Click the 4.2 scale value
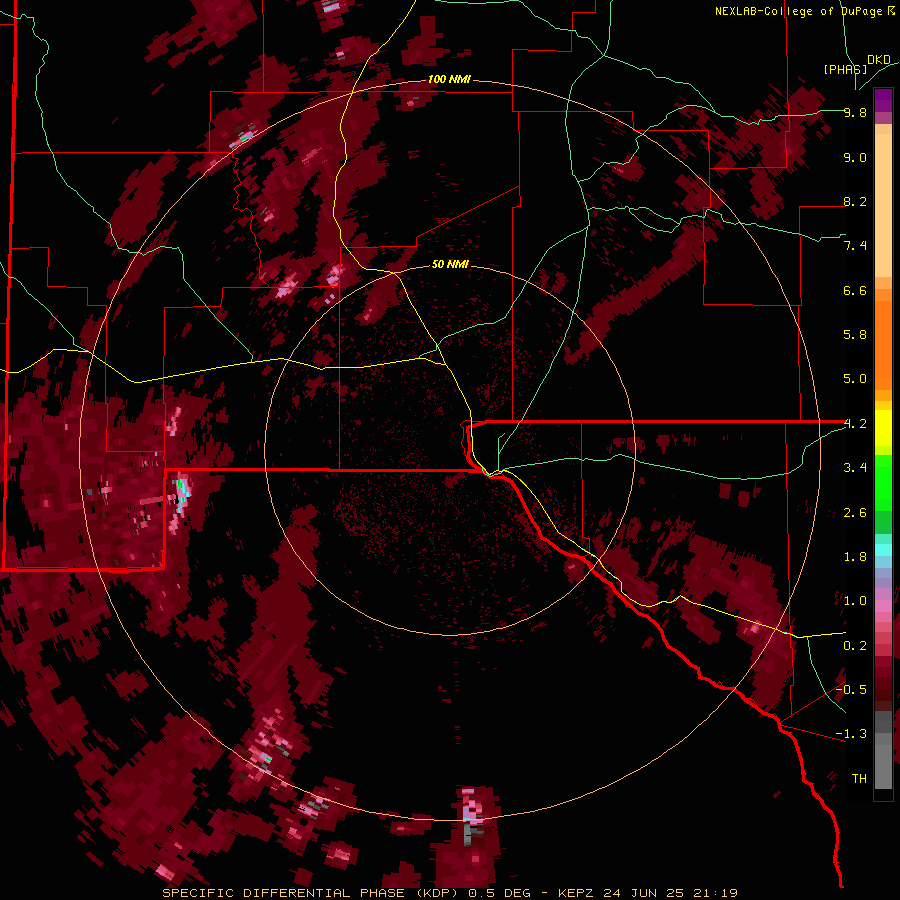Viewport: 900px width, 900px height. click(x=855, y=424)
